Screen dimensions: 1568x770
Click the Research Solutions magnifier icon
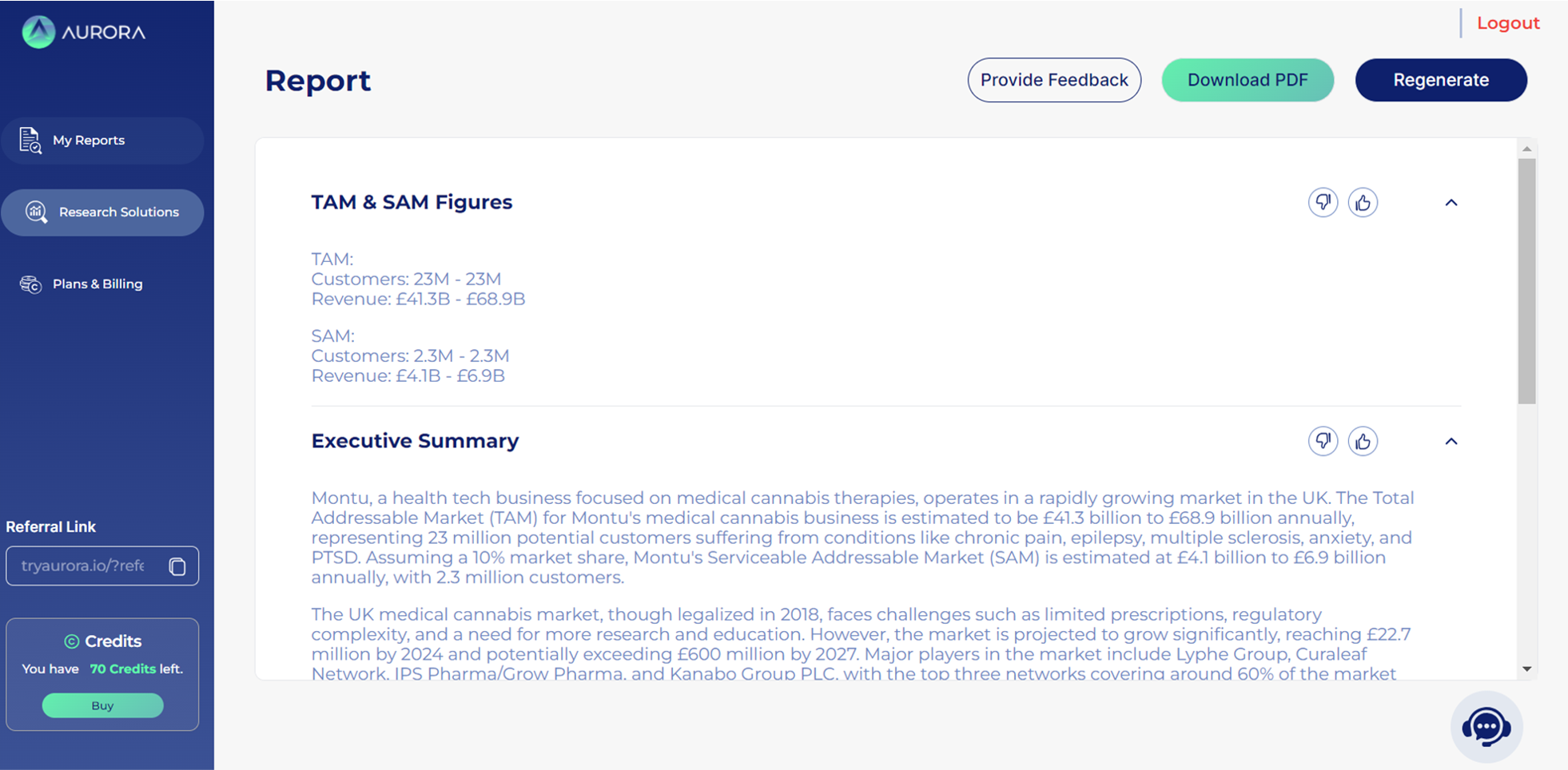coord(36,212)
